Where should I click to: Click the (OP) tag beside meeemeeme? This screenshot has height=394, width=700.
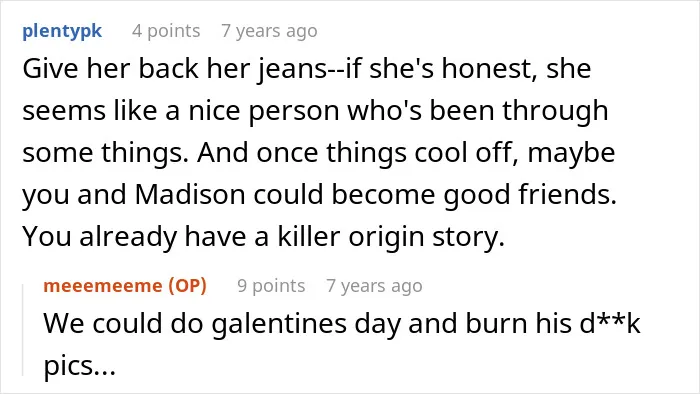[x=188, y=286]
